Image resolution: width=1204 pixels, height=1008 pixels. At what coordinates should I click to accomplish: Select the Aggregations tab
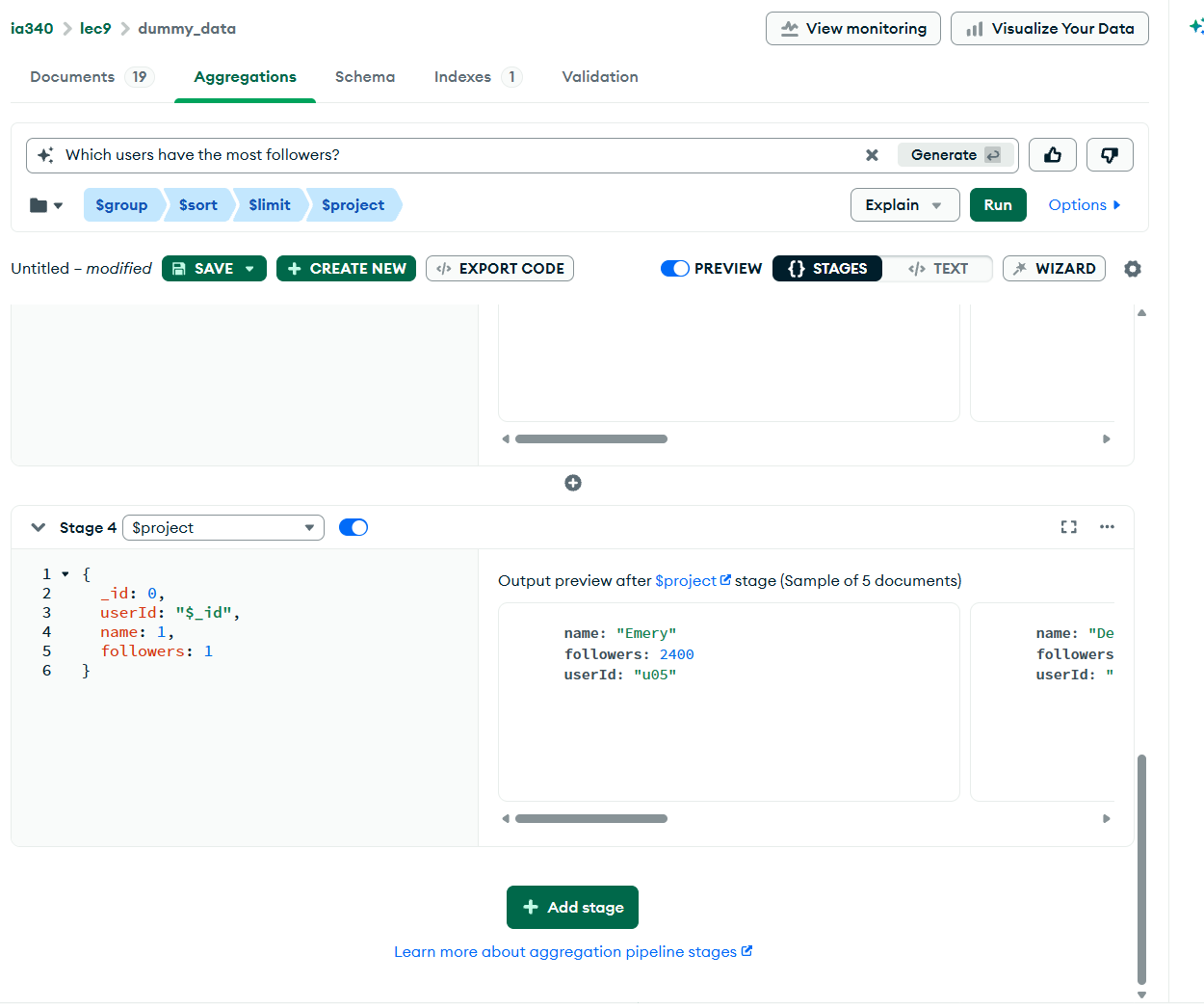pos(245,77)
